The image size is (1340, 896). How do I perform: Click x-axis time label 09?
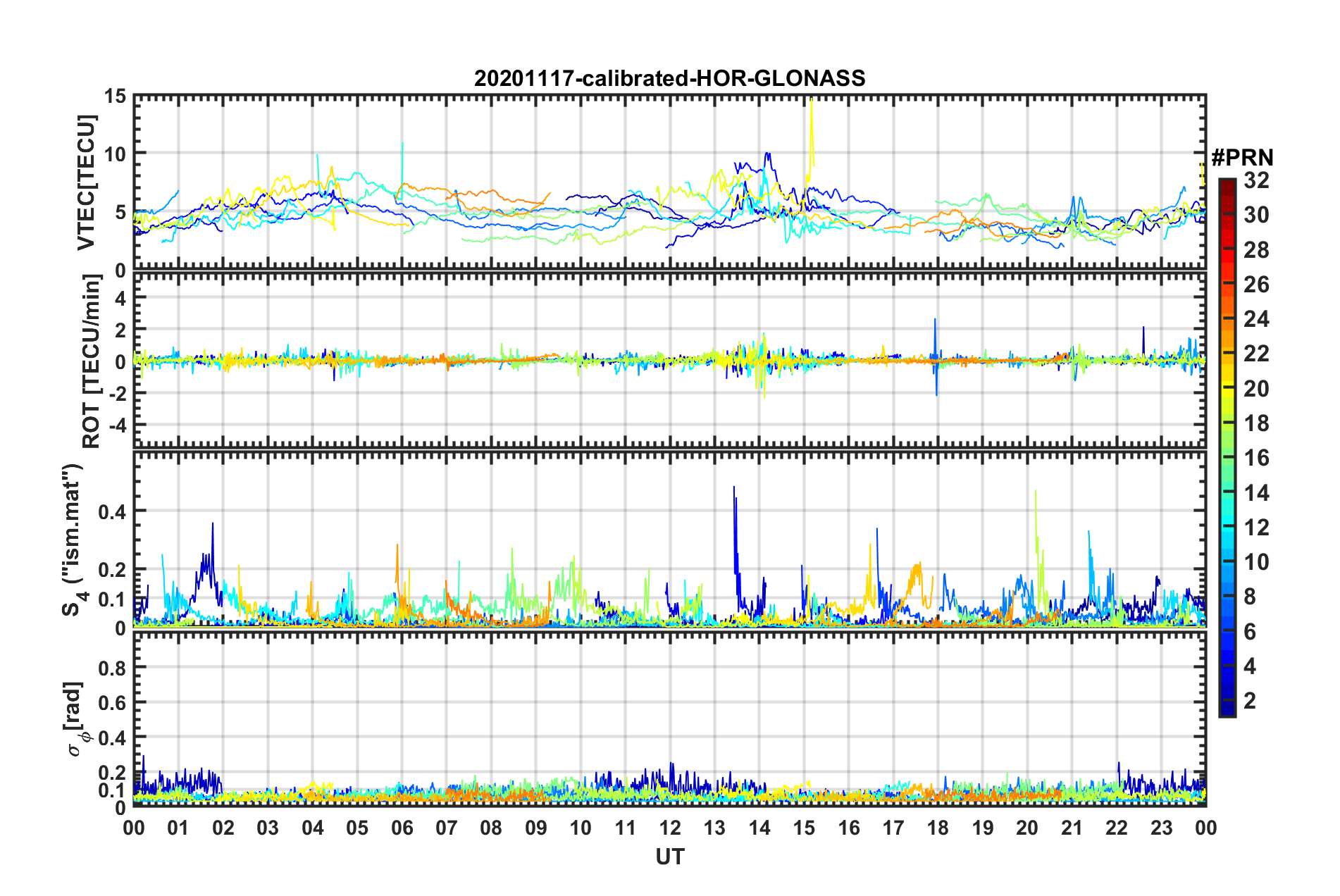pyautogui.click(x=536, y=828)
